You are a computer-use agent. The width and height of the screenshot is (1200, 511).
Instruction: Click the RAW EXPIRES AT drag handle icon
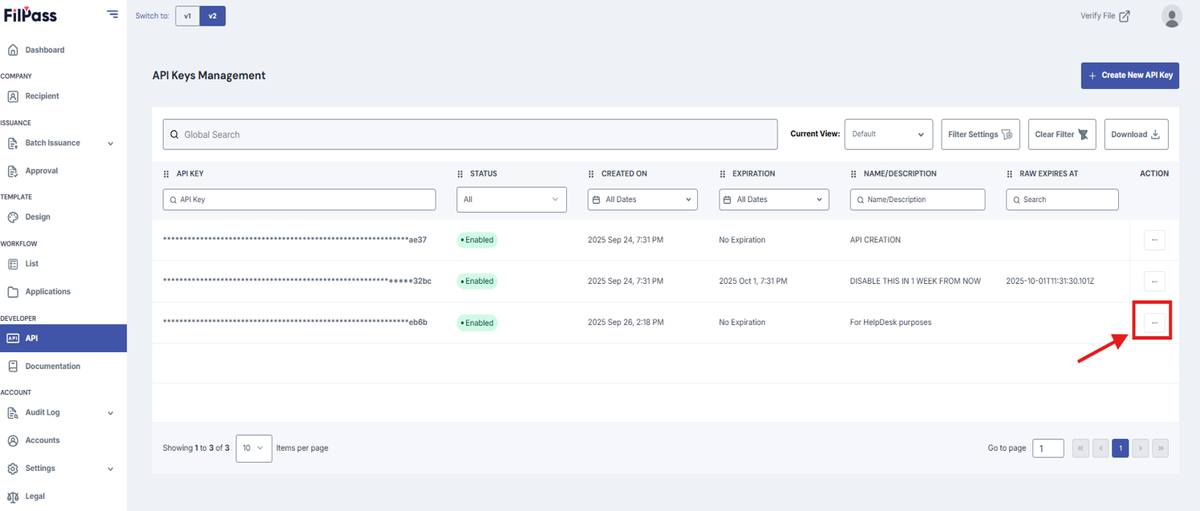(x=1010, y=174)
